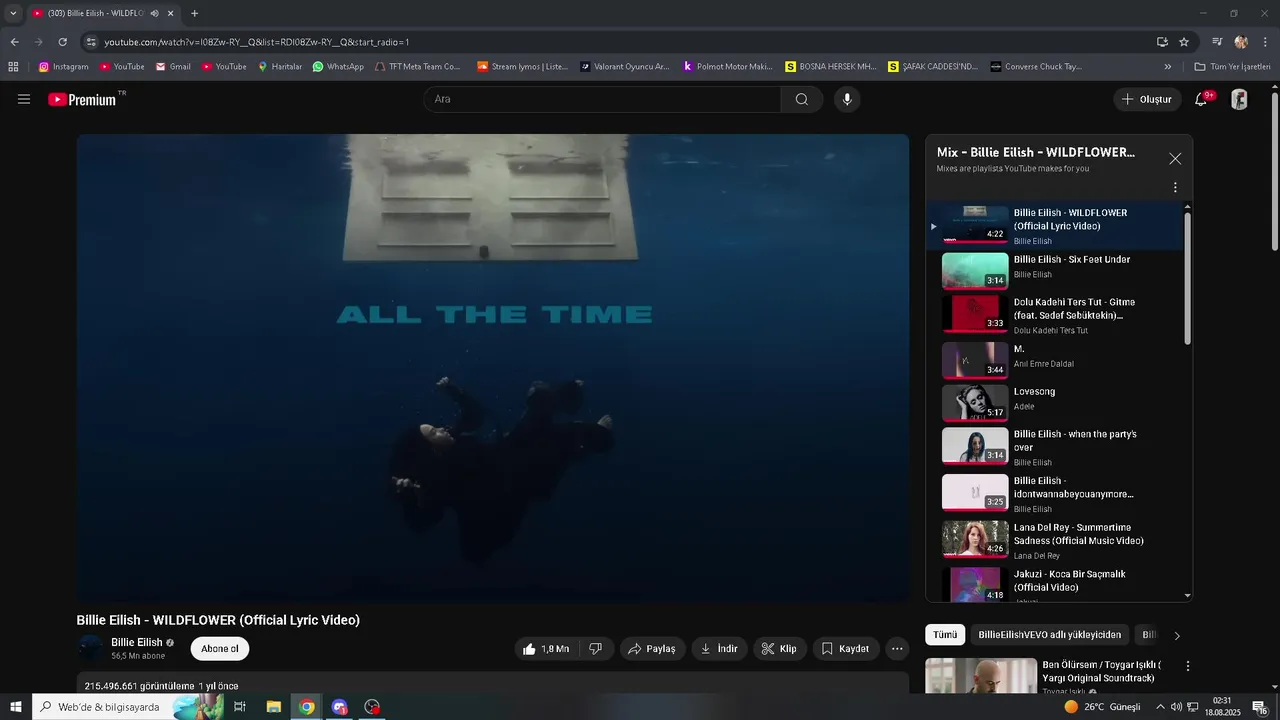The image size is (1280, 720).
Task: Click the search magnifier button
Action: tap(802, 99)
